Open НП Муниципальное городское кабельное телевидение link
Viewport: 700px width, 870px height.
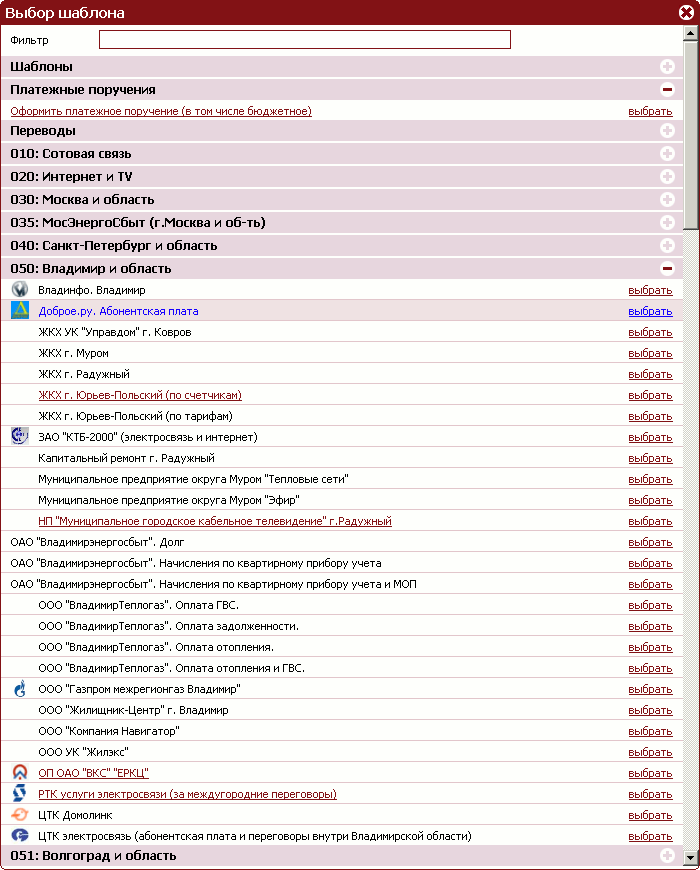coord(215,521)
